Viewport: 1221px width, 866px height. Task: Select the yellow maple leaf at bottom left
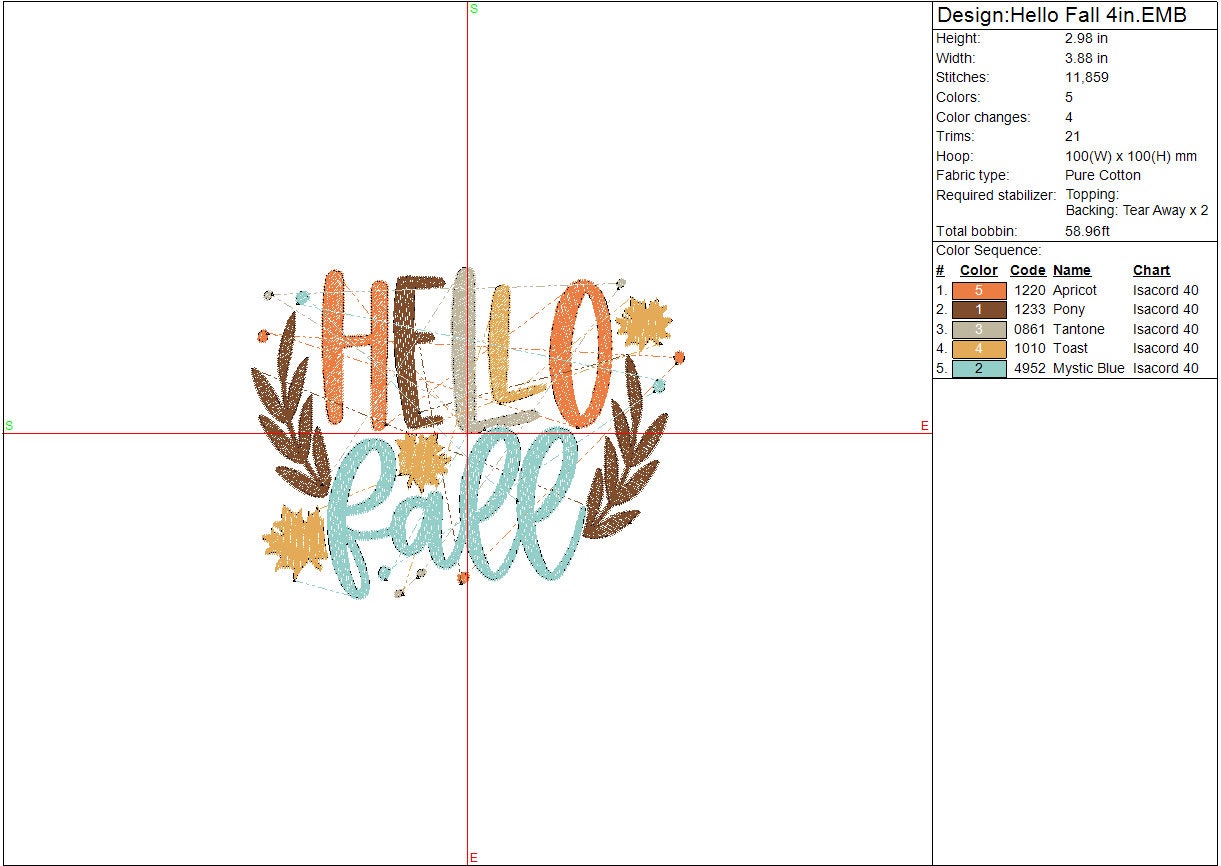click(x=294, y=540)
